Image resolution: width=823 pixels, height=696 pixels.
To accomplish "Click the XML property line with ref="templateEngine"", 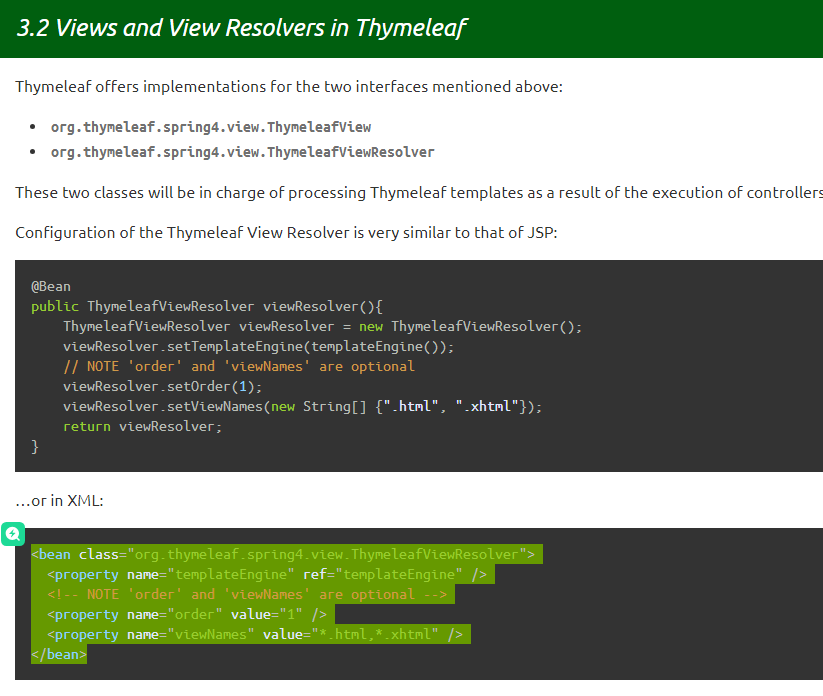I will pyautogui.click(x=267, y=574).
